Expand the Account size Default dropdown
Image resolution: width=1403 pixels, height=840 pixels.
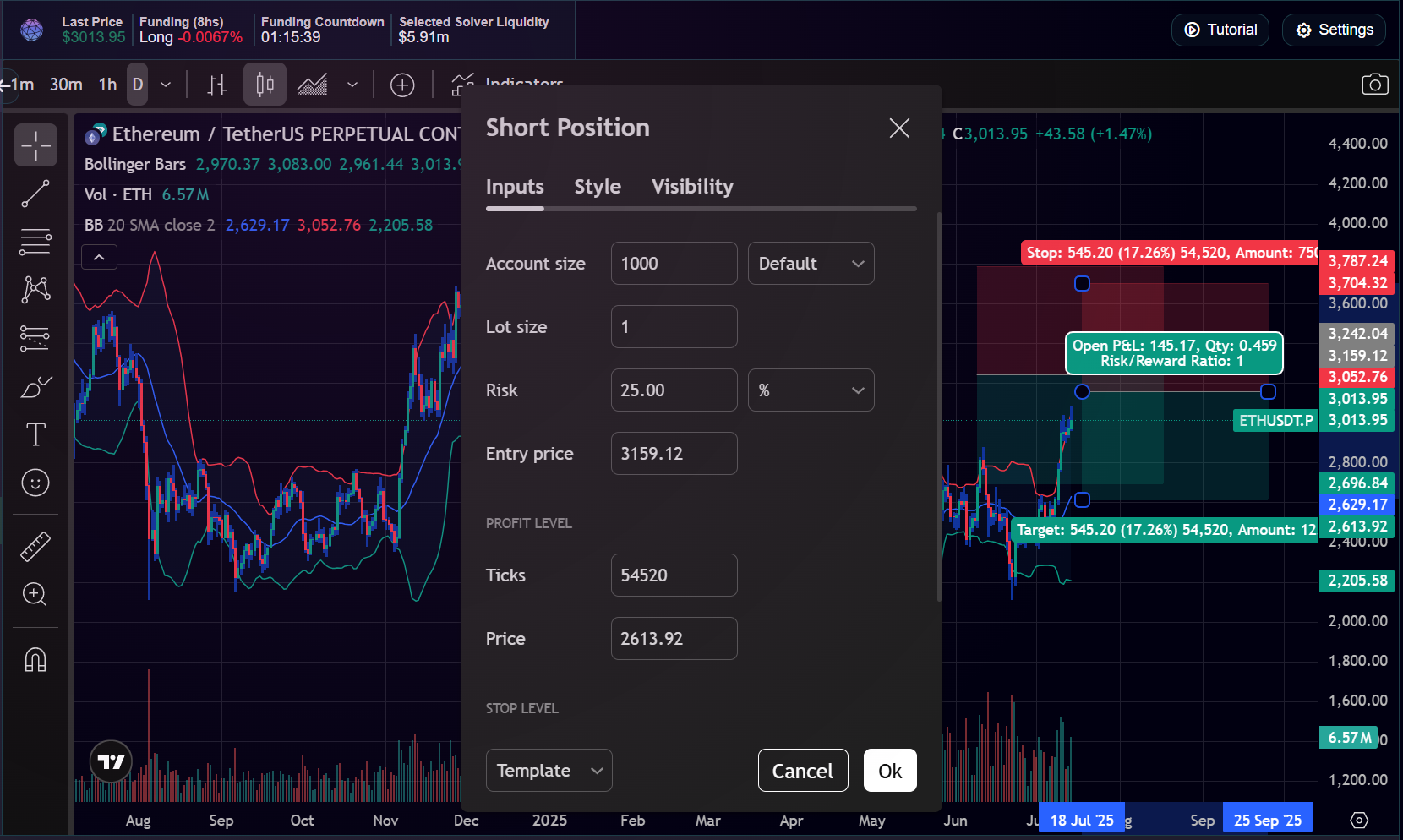[811, 264]
